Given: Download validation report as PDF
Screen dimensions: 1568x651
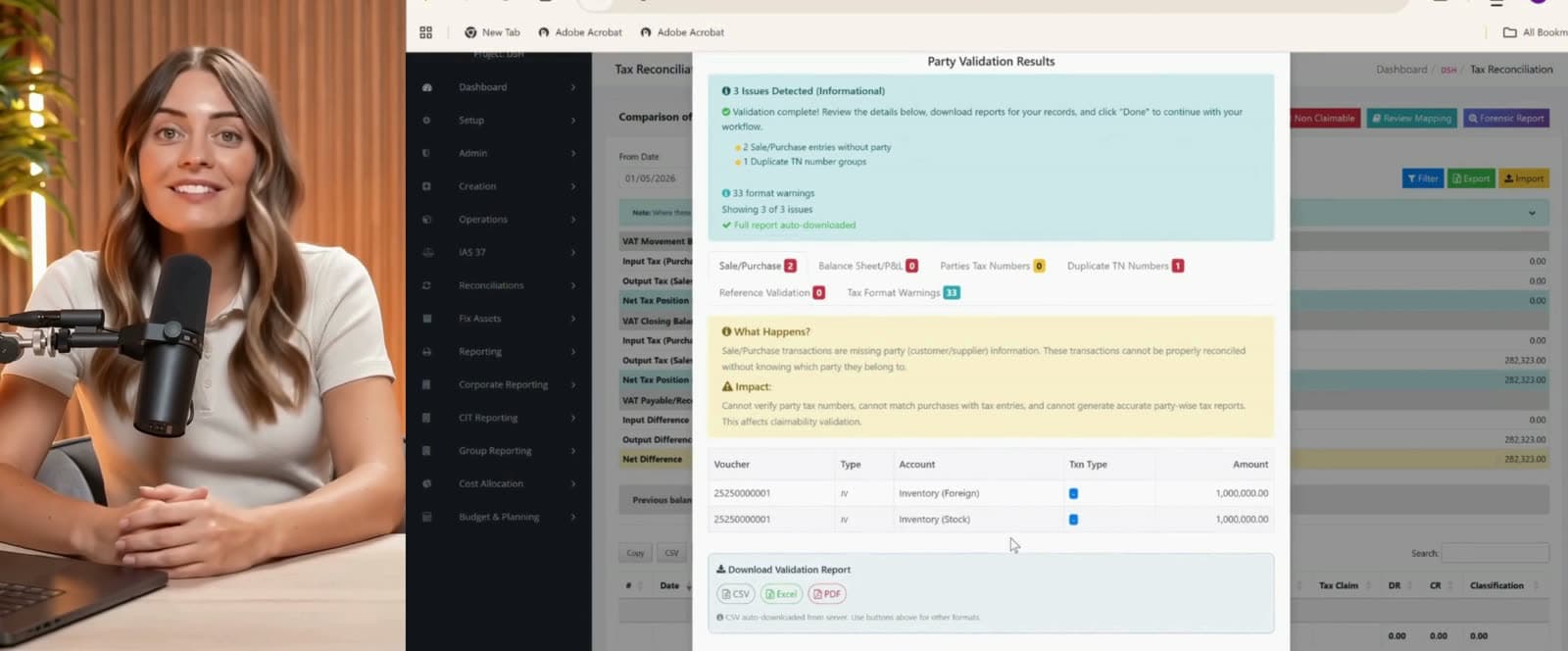Looking at the screenshot, I should 827,594.
